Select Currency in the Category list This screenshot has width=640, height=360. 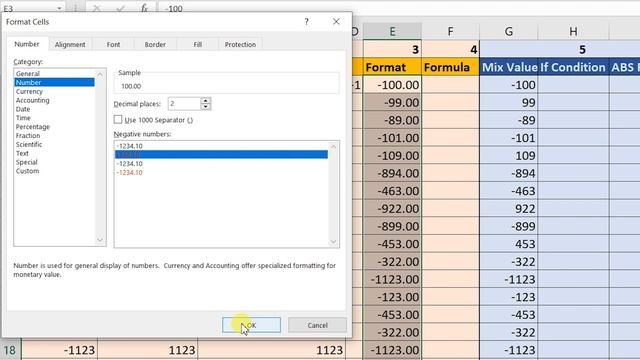(29, 91)
